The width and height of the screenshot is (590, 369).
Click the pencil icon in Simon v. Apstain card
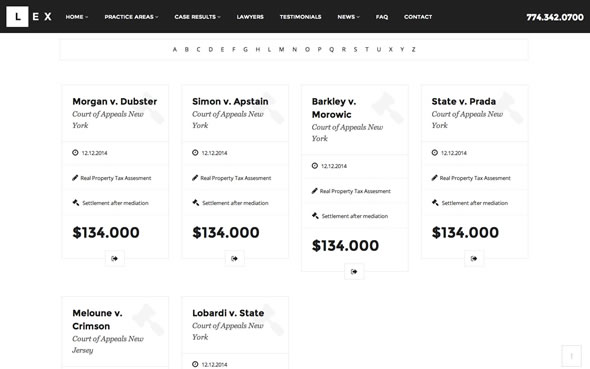(195, 178)
